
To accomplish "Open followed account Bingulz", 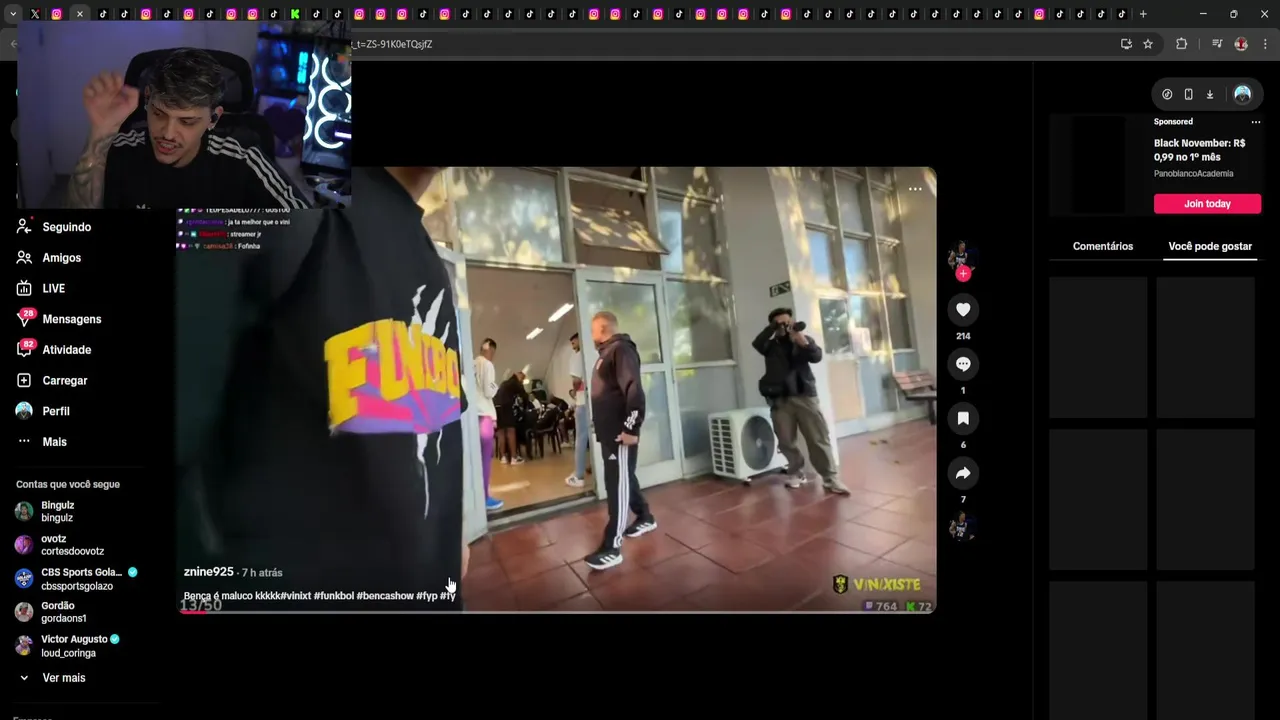I will [x=57, y=512].
